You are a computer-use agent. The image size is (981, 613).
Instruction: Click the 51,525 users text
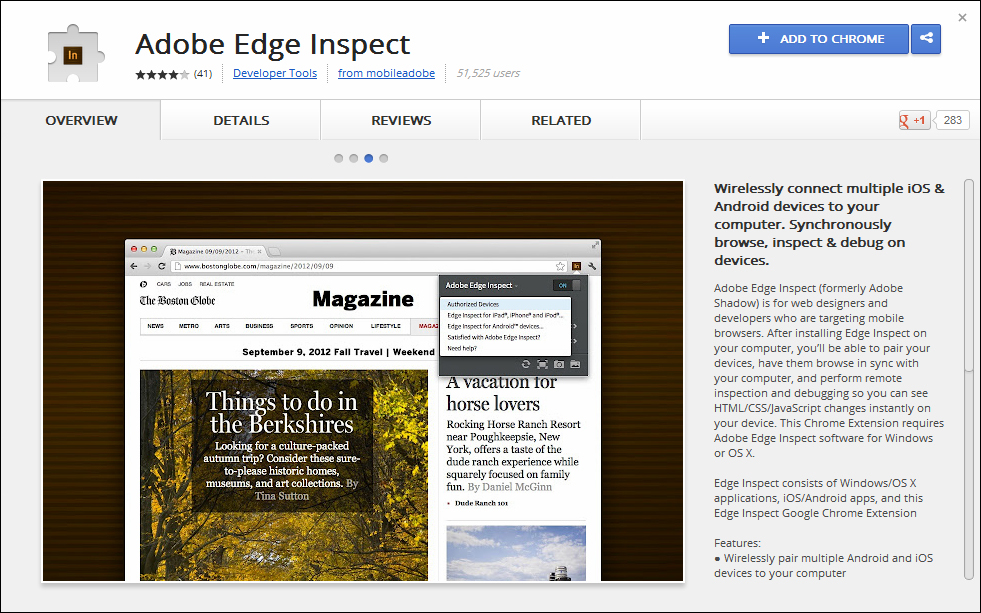coord(488,73)
